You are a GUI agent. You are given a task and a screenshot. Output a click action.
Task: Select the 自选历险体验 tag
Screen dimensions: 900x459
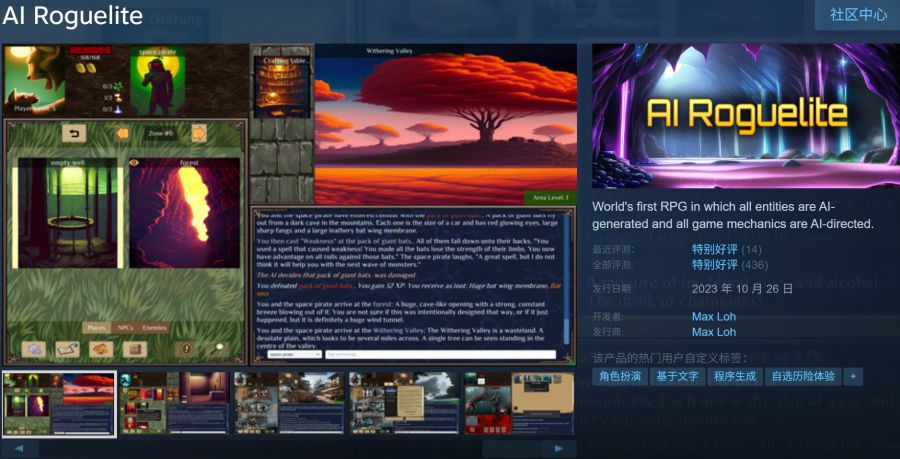point(803,377)
